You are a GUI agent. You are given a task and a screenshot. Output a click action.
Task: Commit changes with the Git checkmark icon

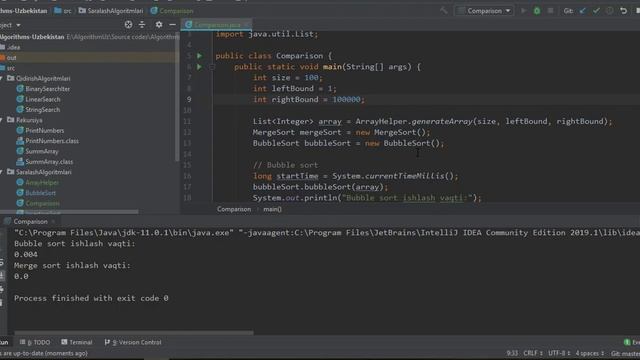click(596, 11)
